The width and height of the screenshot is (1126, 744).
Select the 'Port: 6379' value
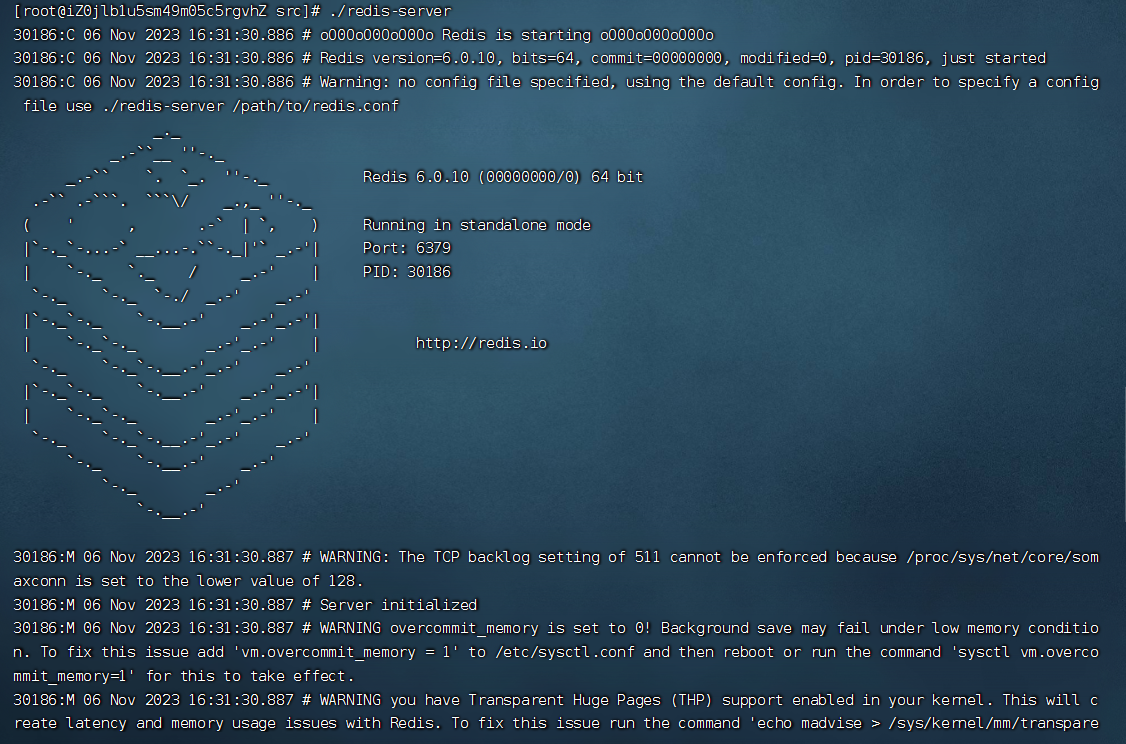pyautogui.click(x=406, y=248)
